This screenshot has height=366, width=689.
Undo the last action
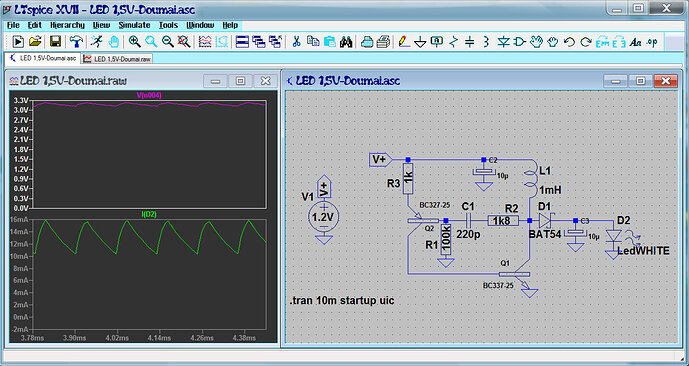click(569, 42)
